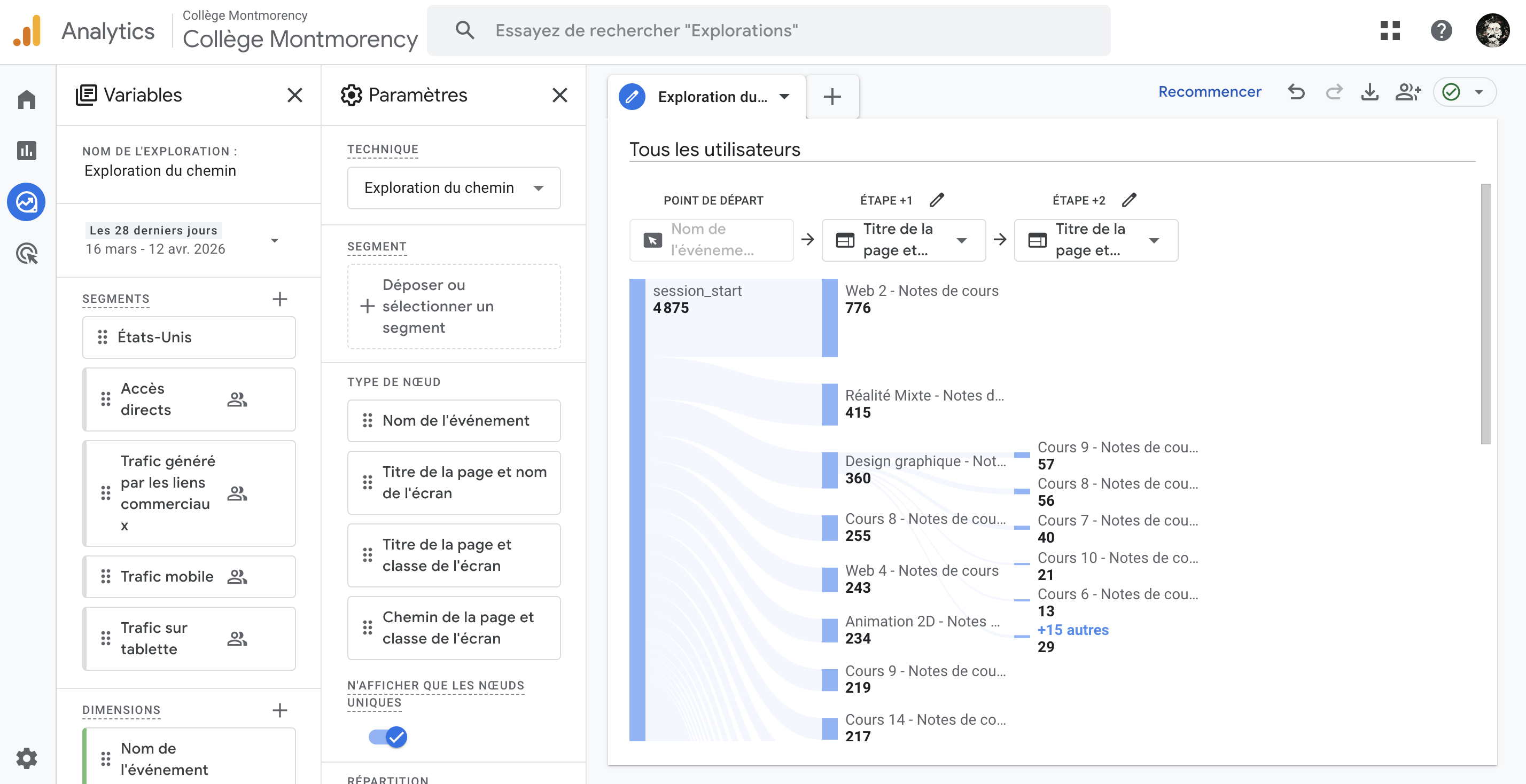Open the Advertising icon in sidebar
The height and width of the screenshot is (784, 1526).
tap(27, 254)
